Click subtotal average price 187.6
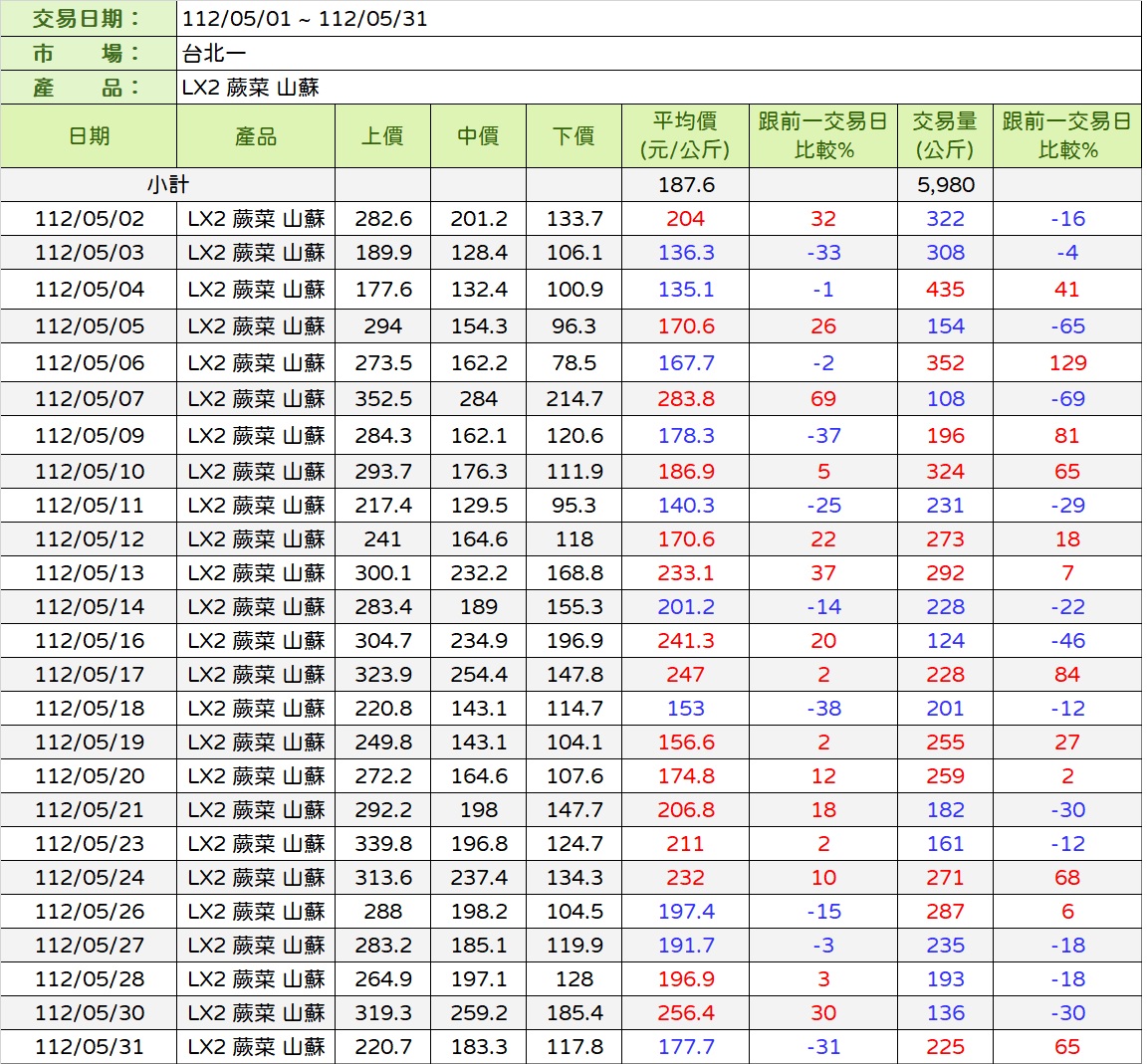 tap(685, 185)
